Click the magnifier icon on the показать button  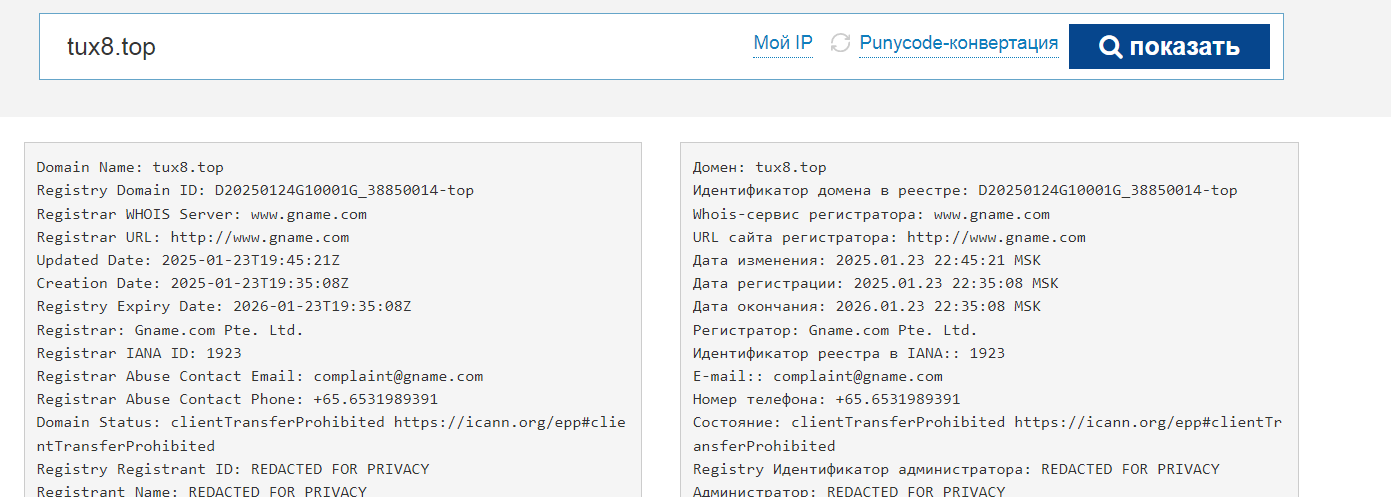[x=1110, y=47]
